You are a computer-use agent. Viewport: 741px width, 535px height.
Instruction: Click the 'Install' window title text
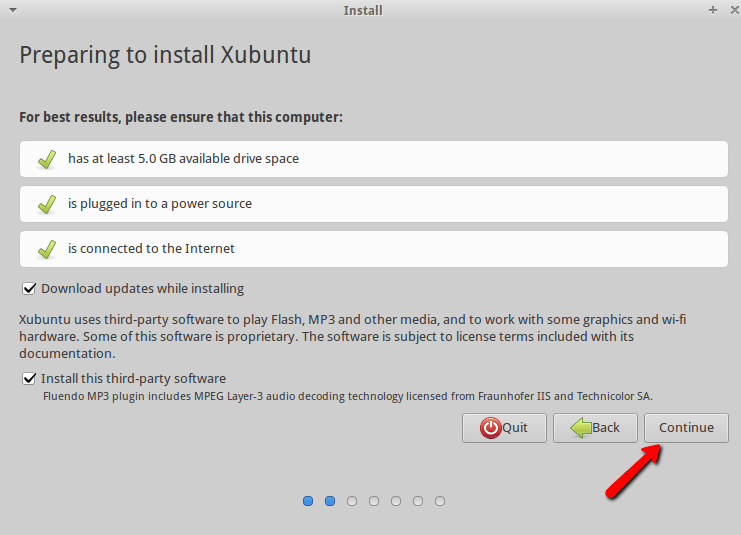coord(363,10)
